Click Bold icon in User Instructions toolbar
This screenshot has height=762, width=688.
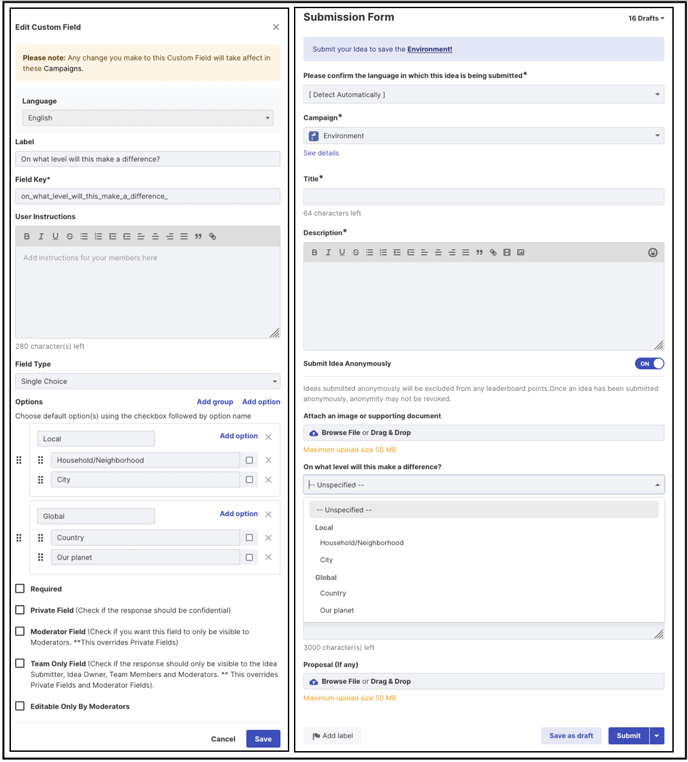[x=27, y=236]
